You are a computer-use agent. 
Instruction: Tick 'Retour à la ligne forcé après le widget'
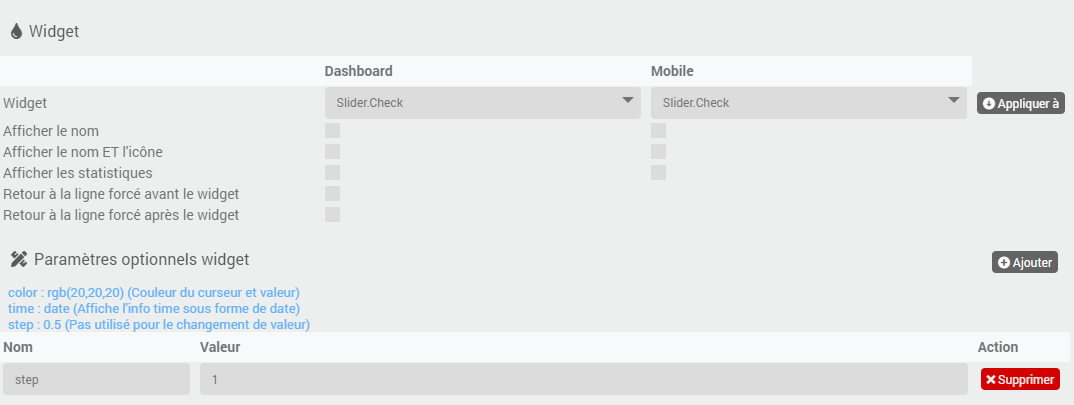tap(332, 215)
